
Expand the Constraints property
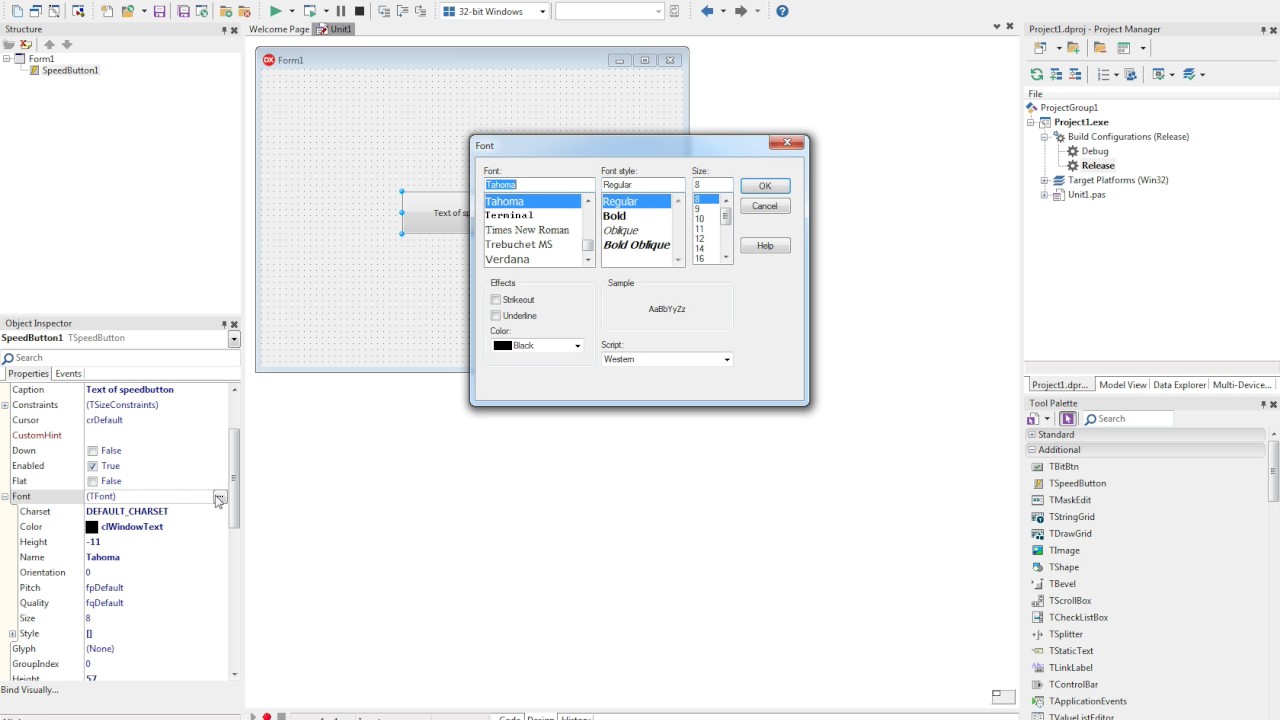5,405
